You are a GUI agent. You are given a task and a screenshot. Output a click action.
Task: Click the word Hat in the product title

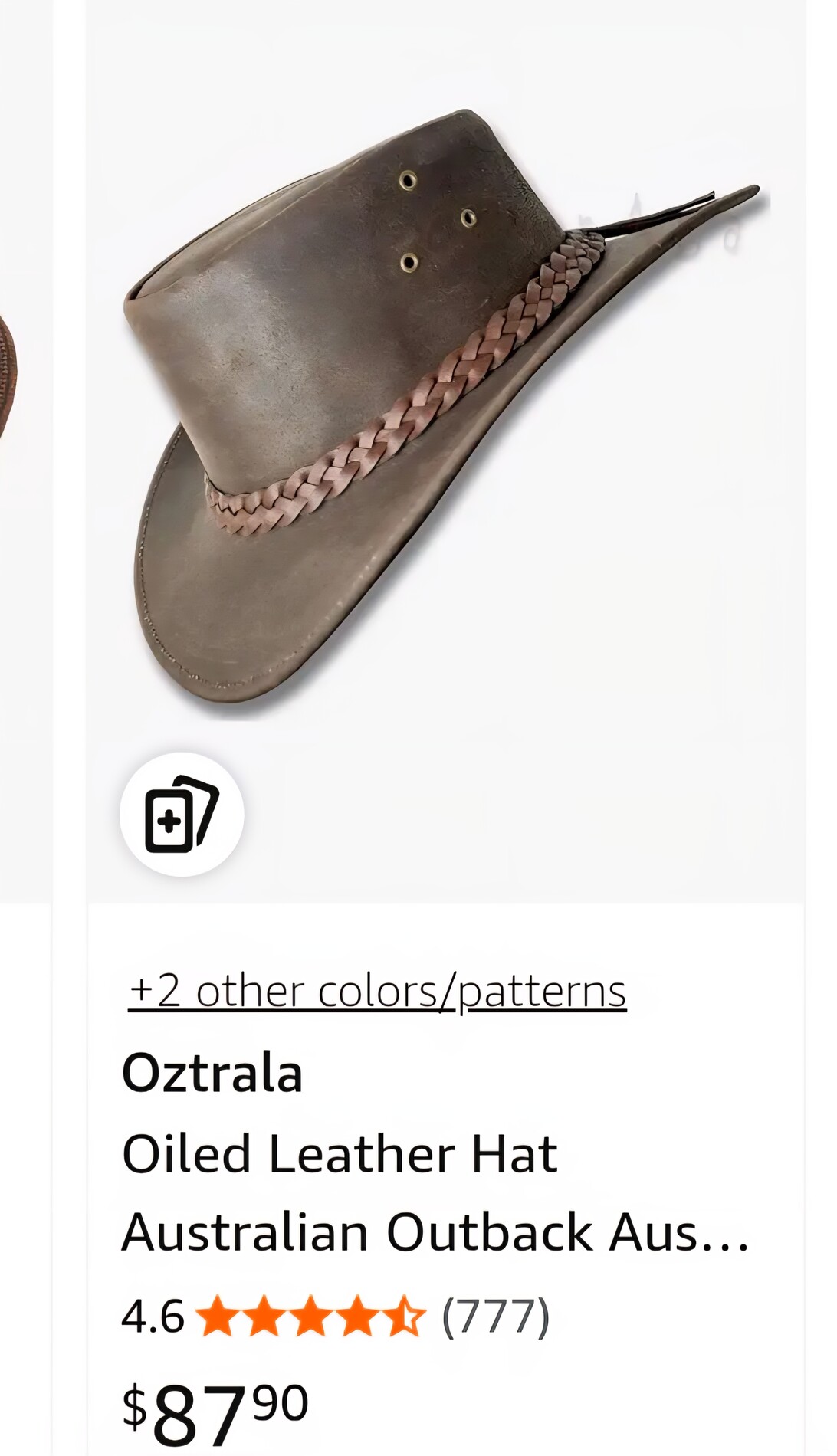pyautogui.click(x=514, y=1154)
